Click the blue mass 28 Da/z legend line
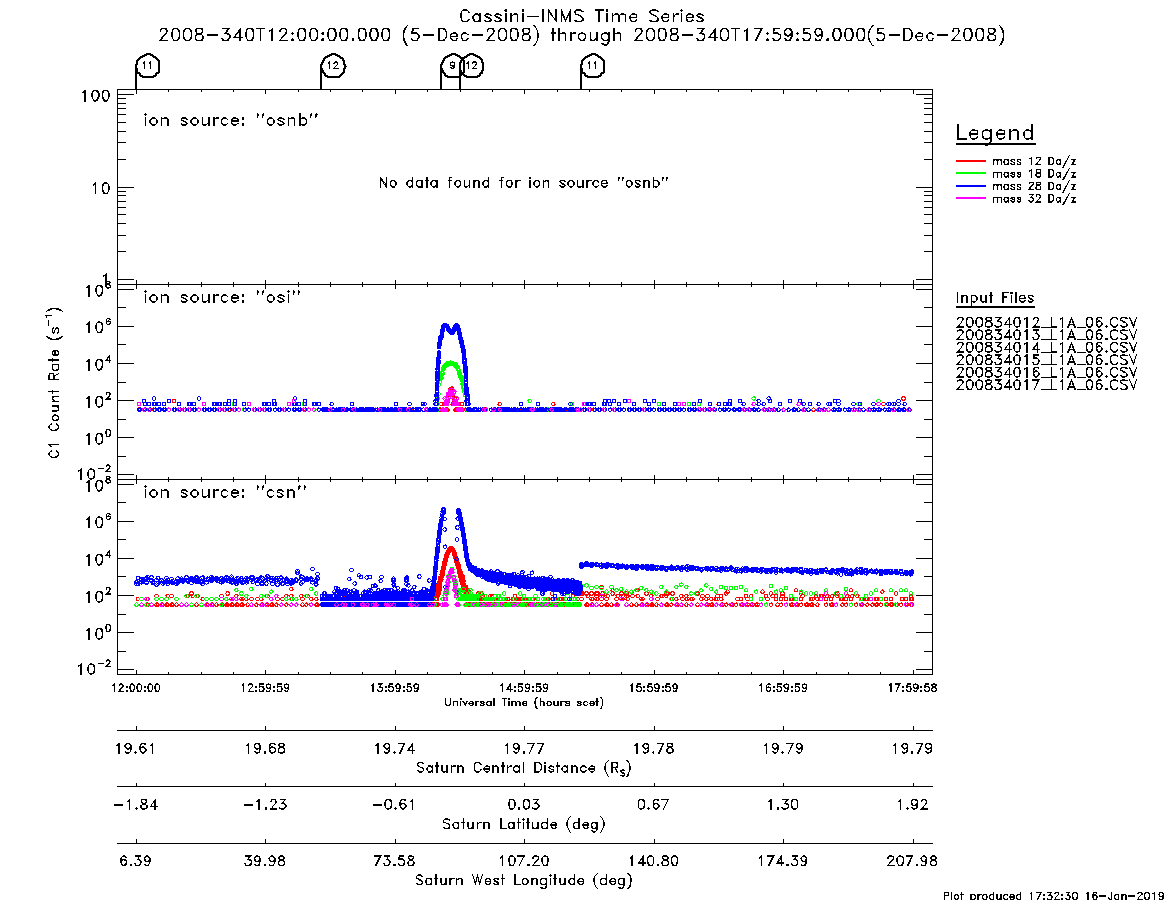Image resolution: width=1165 pixels, height=900 pixels. pos(970,187)
